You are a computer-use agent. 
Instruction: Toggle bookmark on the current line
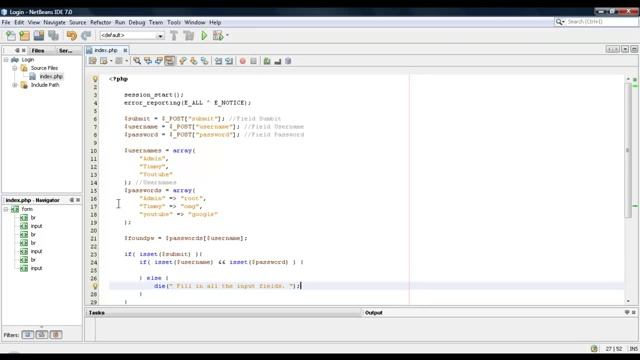click(204, 61)
